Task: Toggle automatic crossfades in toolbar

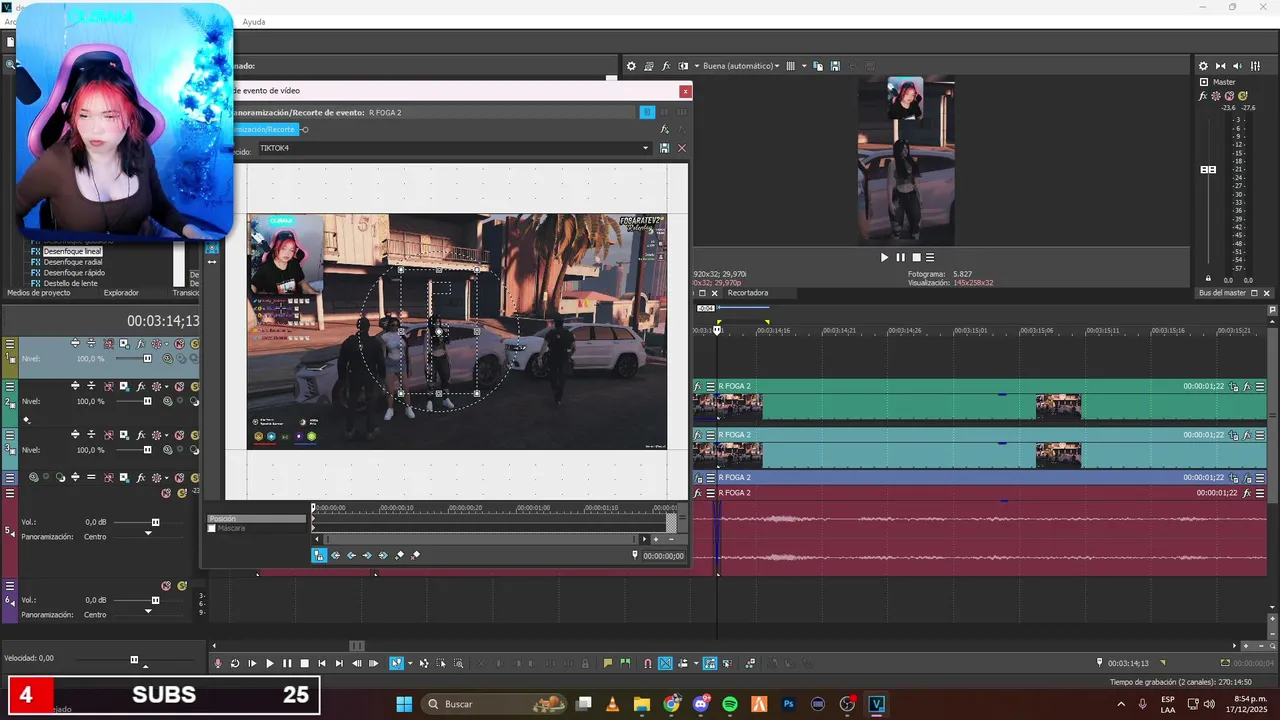Action: click(665, 663)
